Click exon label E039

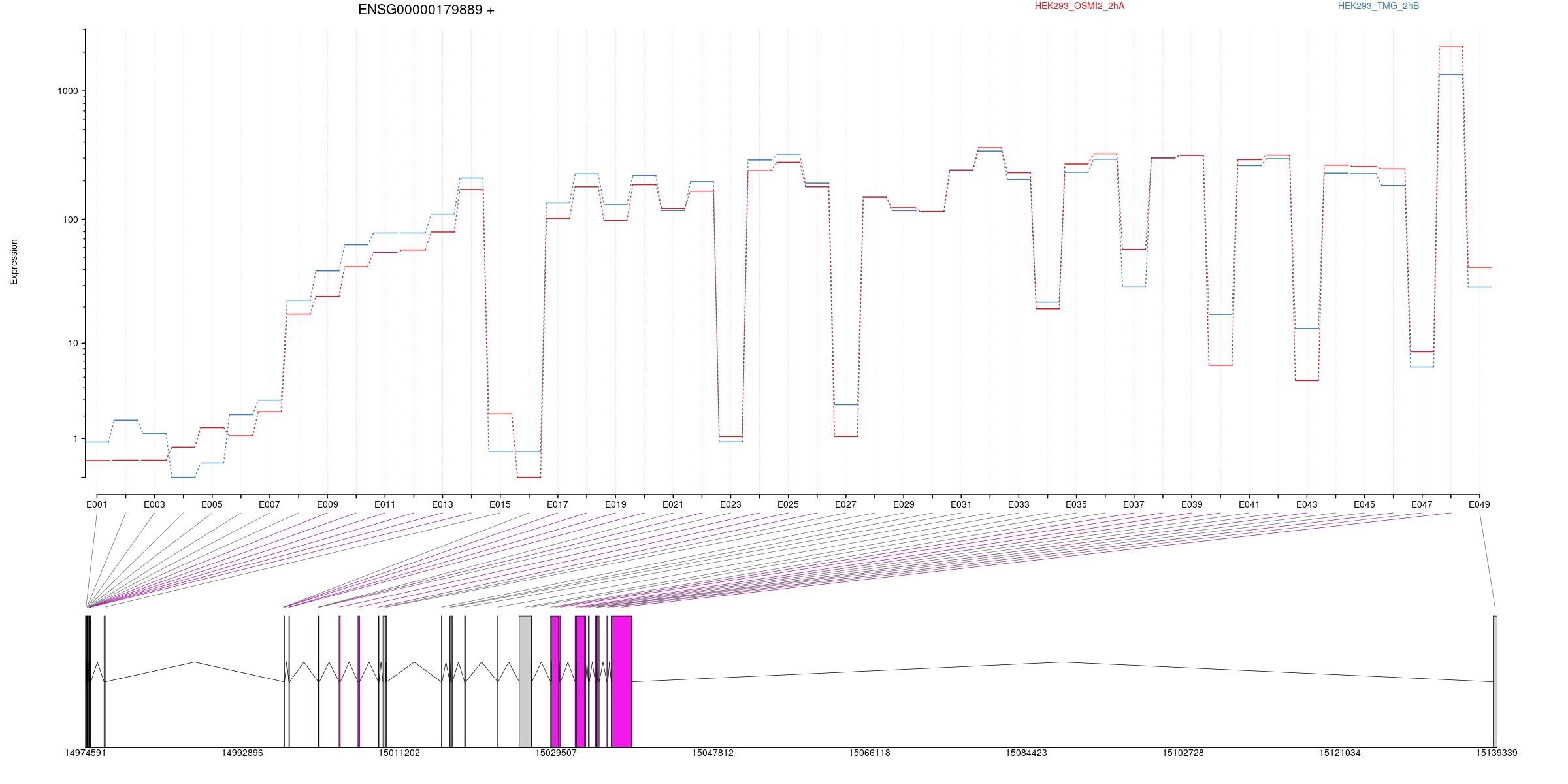point(1192,504)
